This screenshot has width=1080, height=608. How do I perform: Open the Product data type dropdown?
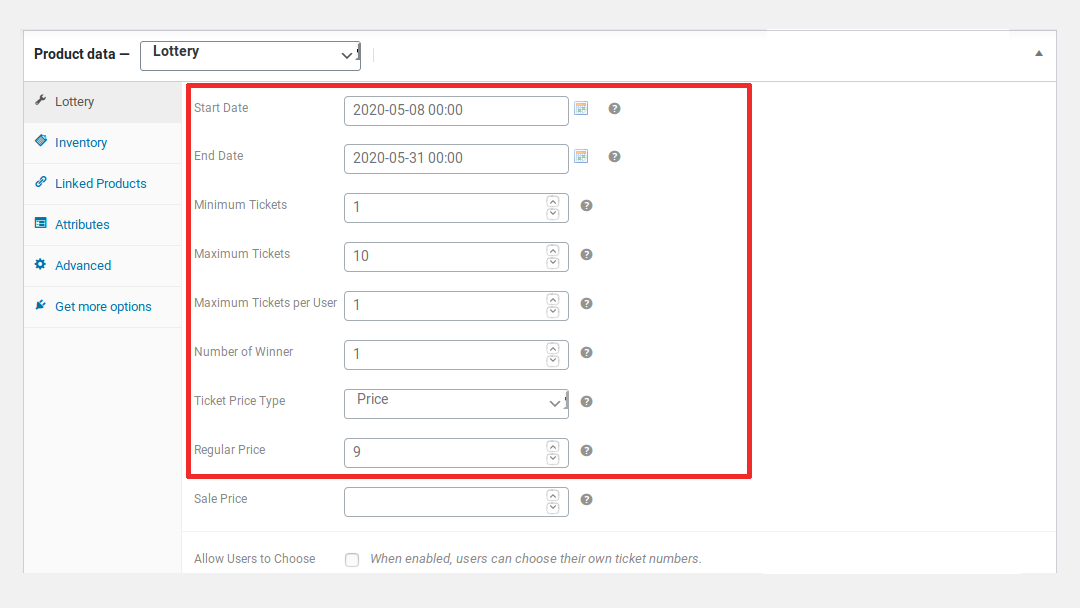click(x=250, y=55)
